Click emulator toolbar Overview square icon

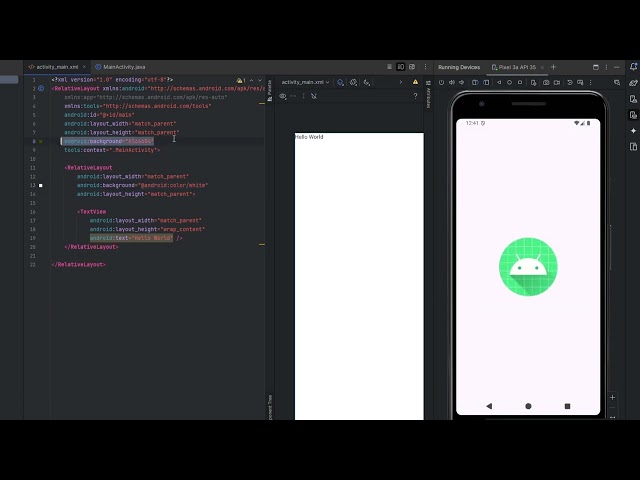pos(520,82)
